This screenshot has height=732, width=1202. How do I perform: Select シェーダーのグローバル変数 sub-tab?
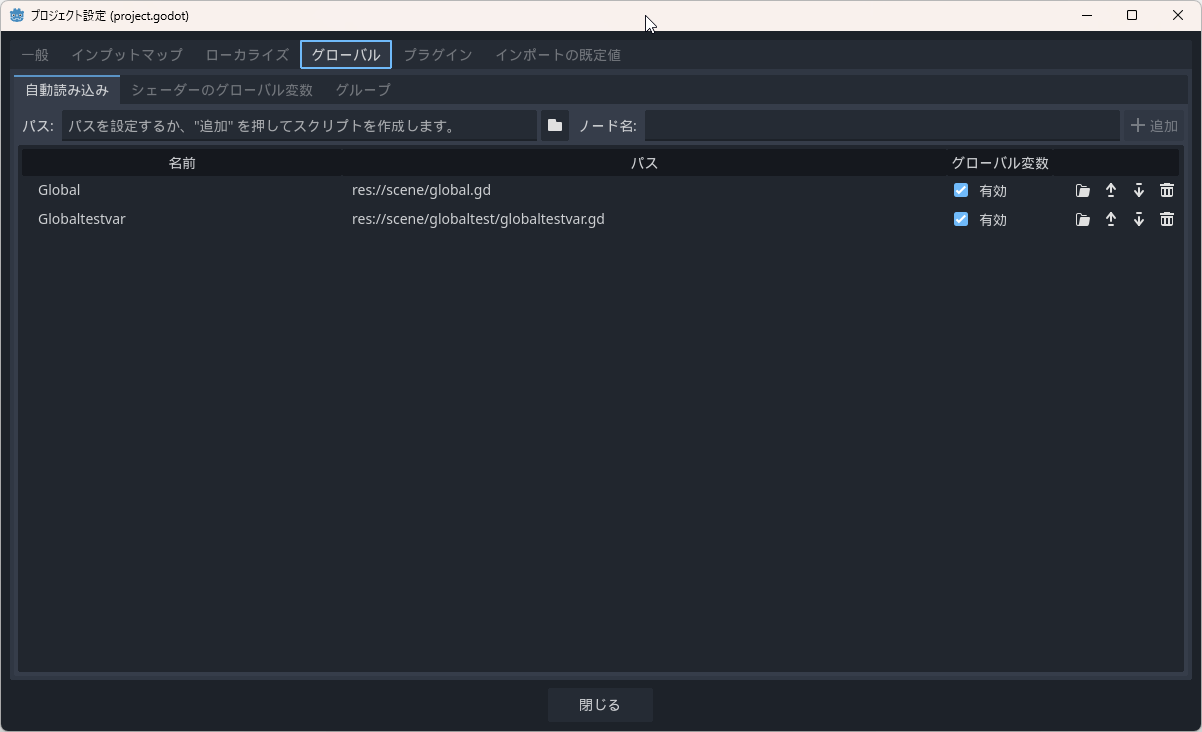tap(222, 90)
